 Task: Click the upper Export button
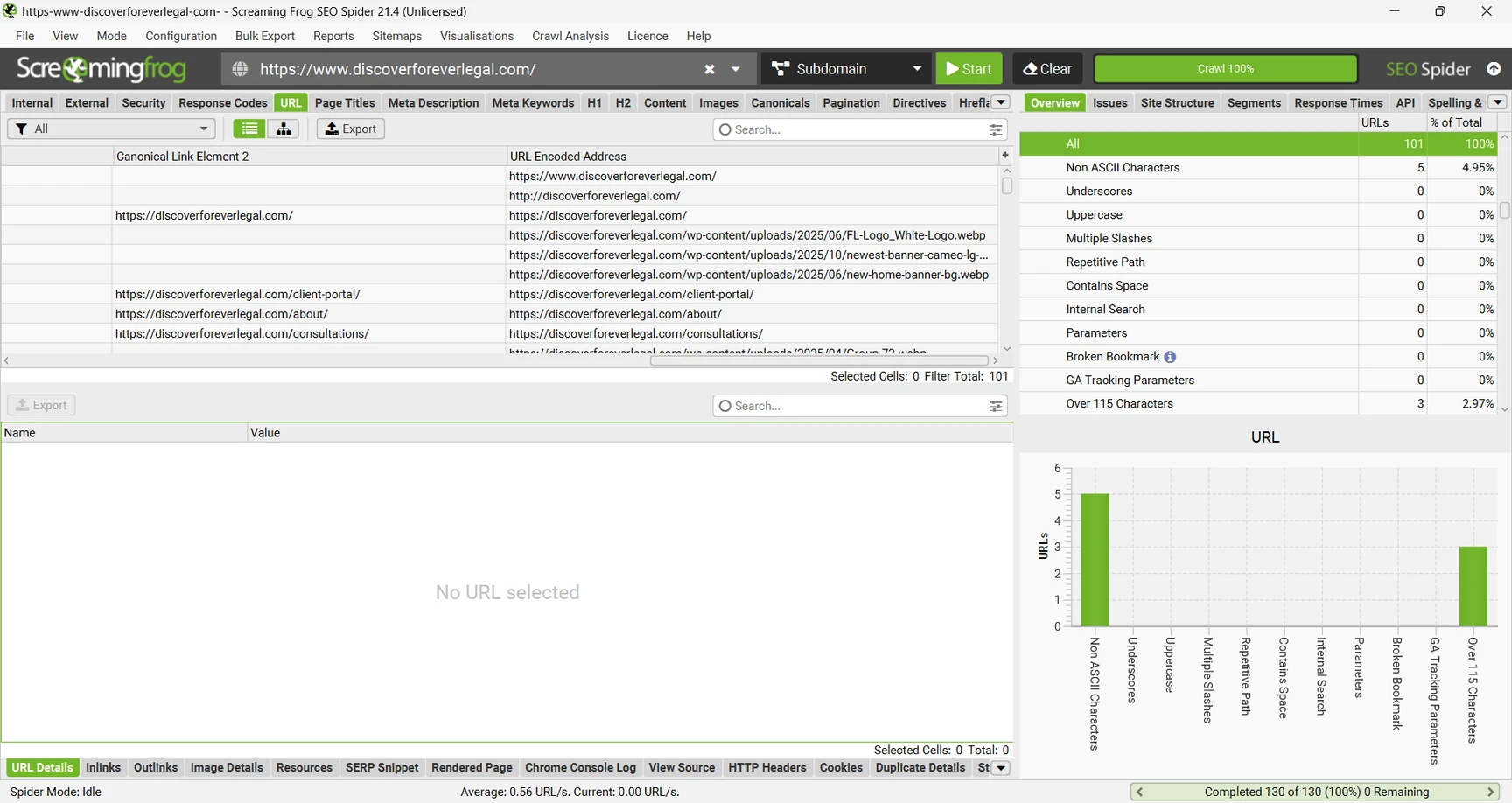(351, 129)
